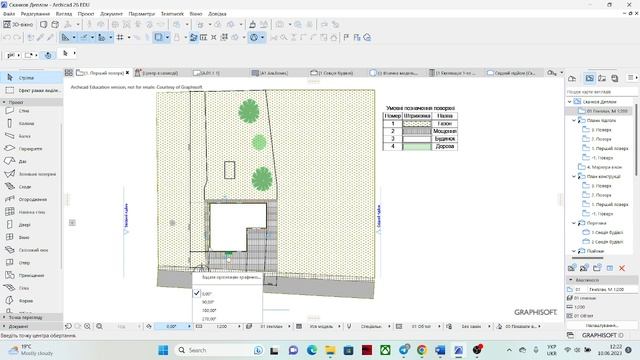The height and width of the screenshot is (360, 640).
Task: Open the Teamwork menu
Action: pyautogui.click(x=172, y=13)
